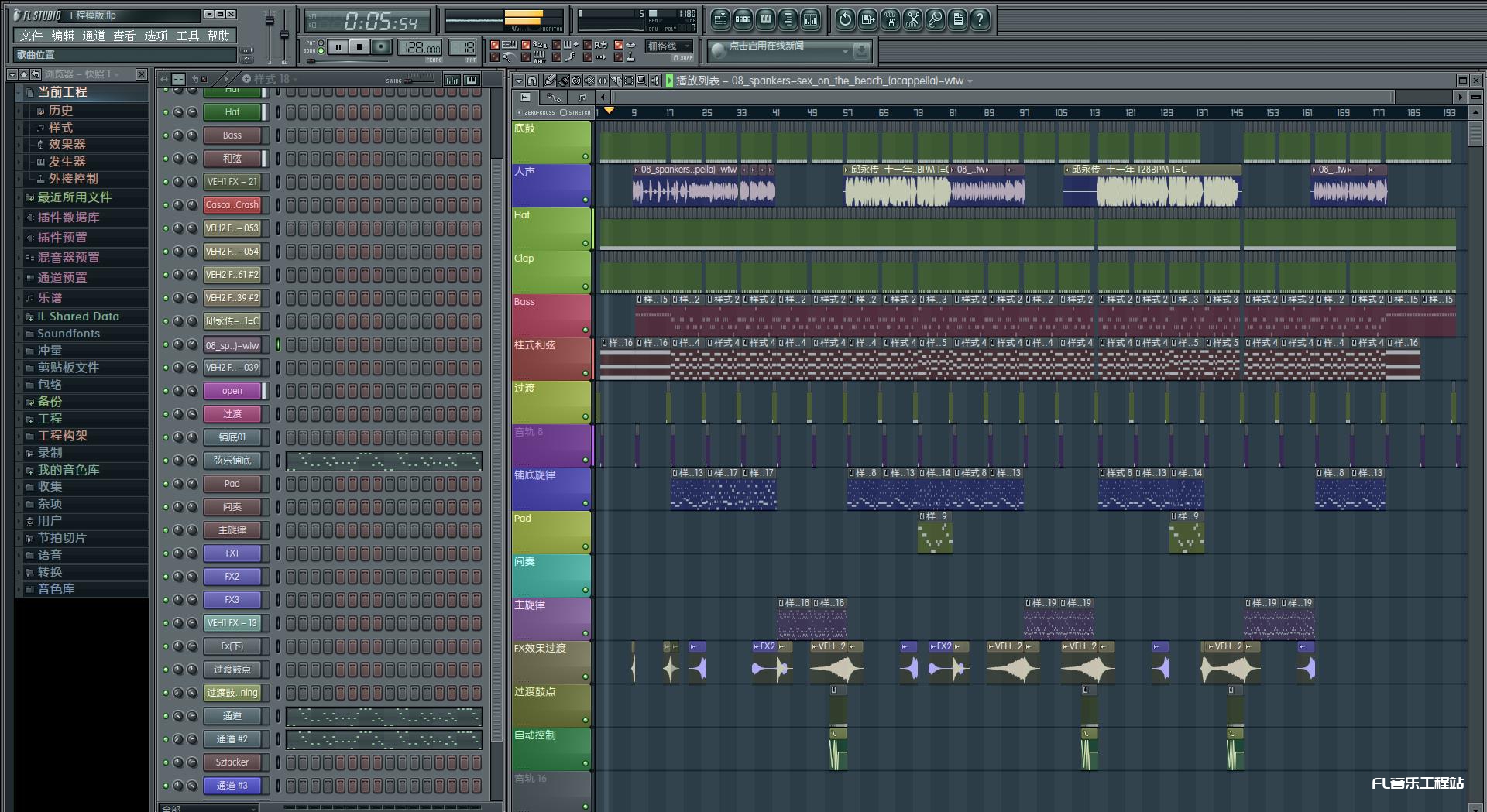Adjust the SWING slider
The width and height of the screenshot is (1487, 812).
420,79
